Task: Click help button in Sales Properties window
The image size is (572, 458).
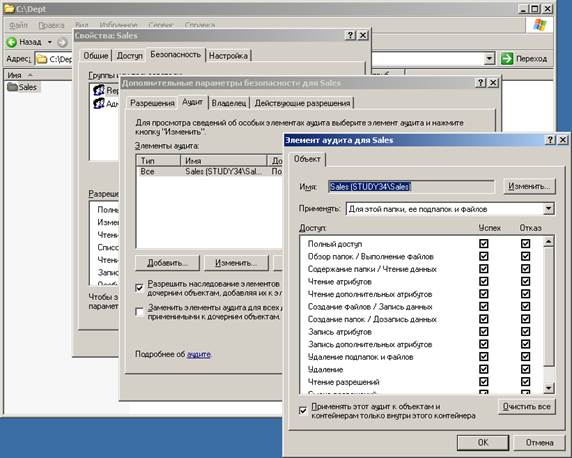Action: [350, 35]
